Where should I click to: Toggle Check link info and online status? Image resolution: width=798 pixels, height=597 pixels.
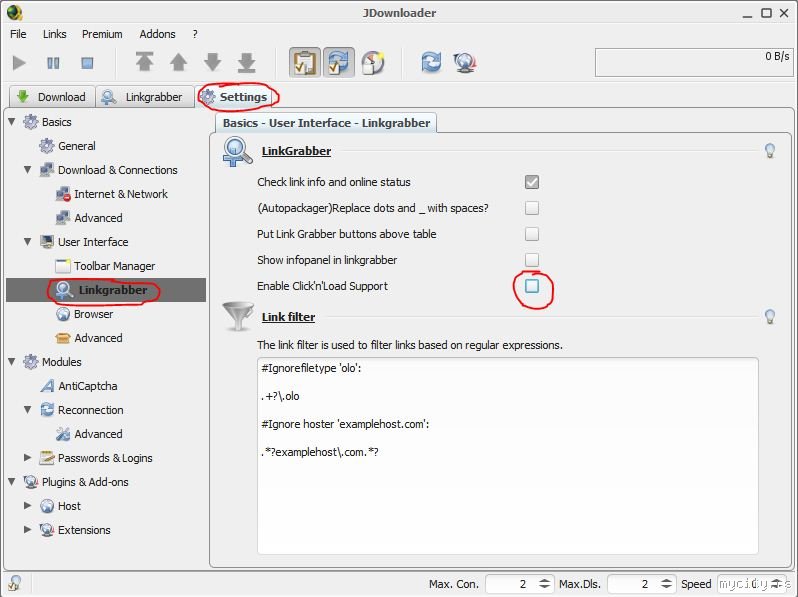(532, 182)
